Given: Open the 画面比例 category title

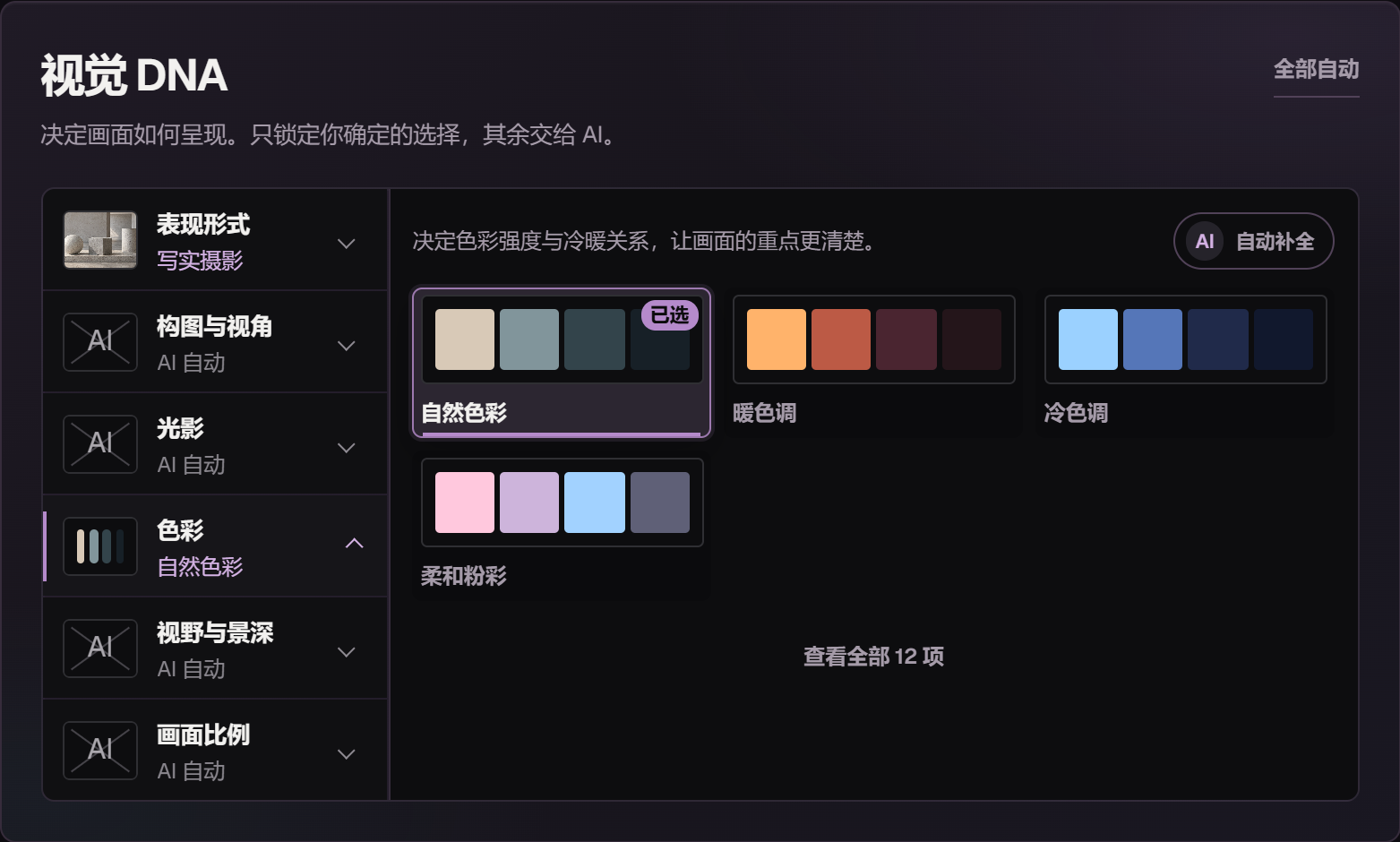Looking at the screenshot, I should [x=203, y=735].
